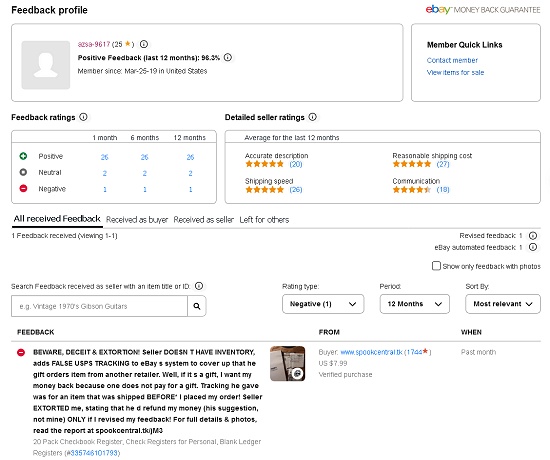Viewport: 550px width, 460px height.
Task: Click the info icon beside the username
Action: 144,44
